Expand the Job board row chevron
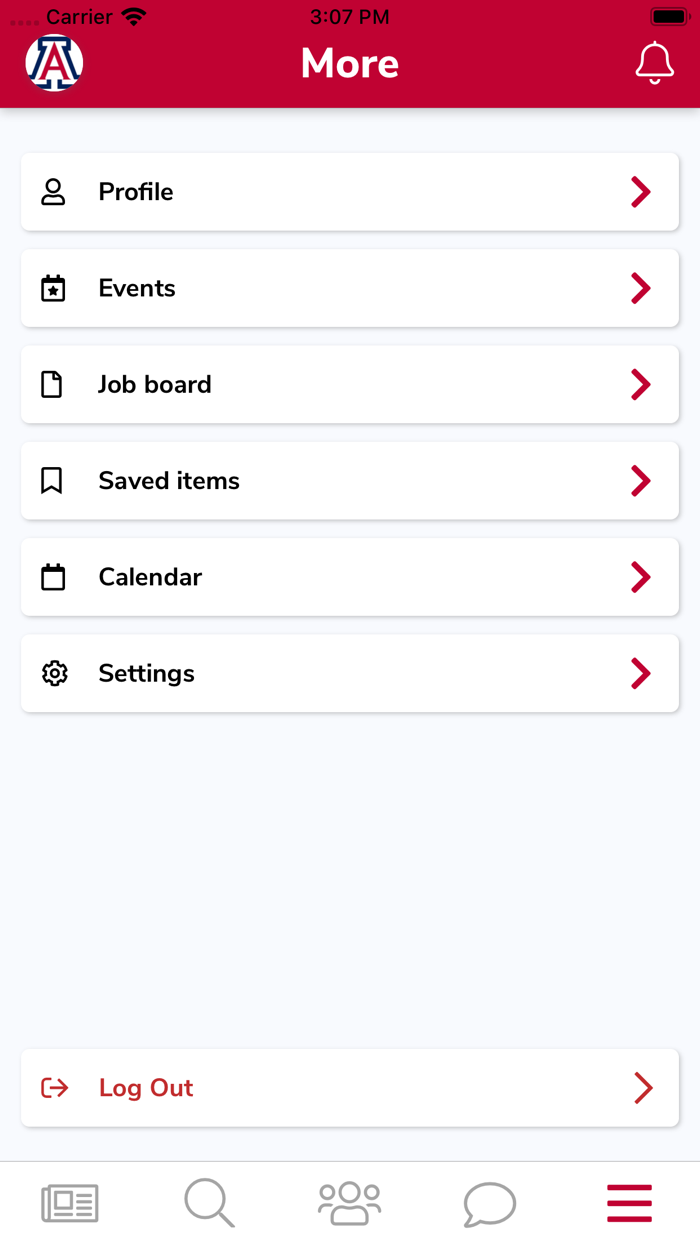 tap(641, 385)
